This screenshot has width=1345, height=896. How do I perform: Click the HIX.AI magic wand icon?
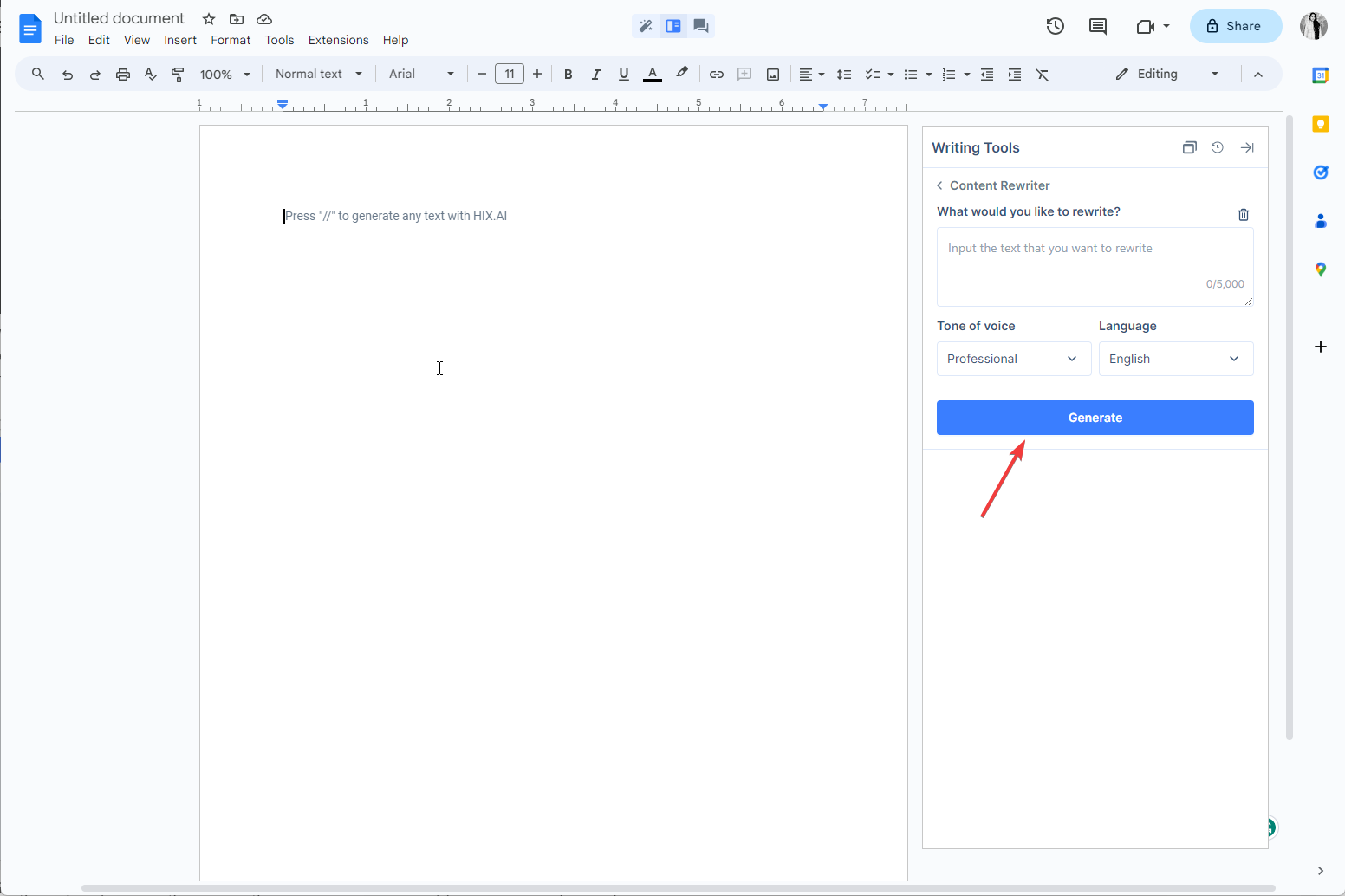tap(646, 26)
